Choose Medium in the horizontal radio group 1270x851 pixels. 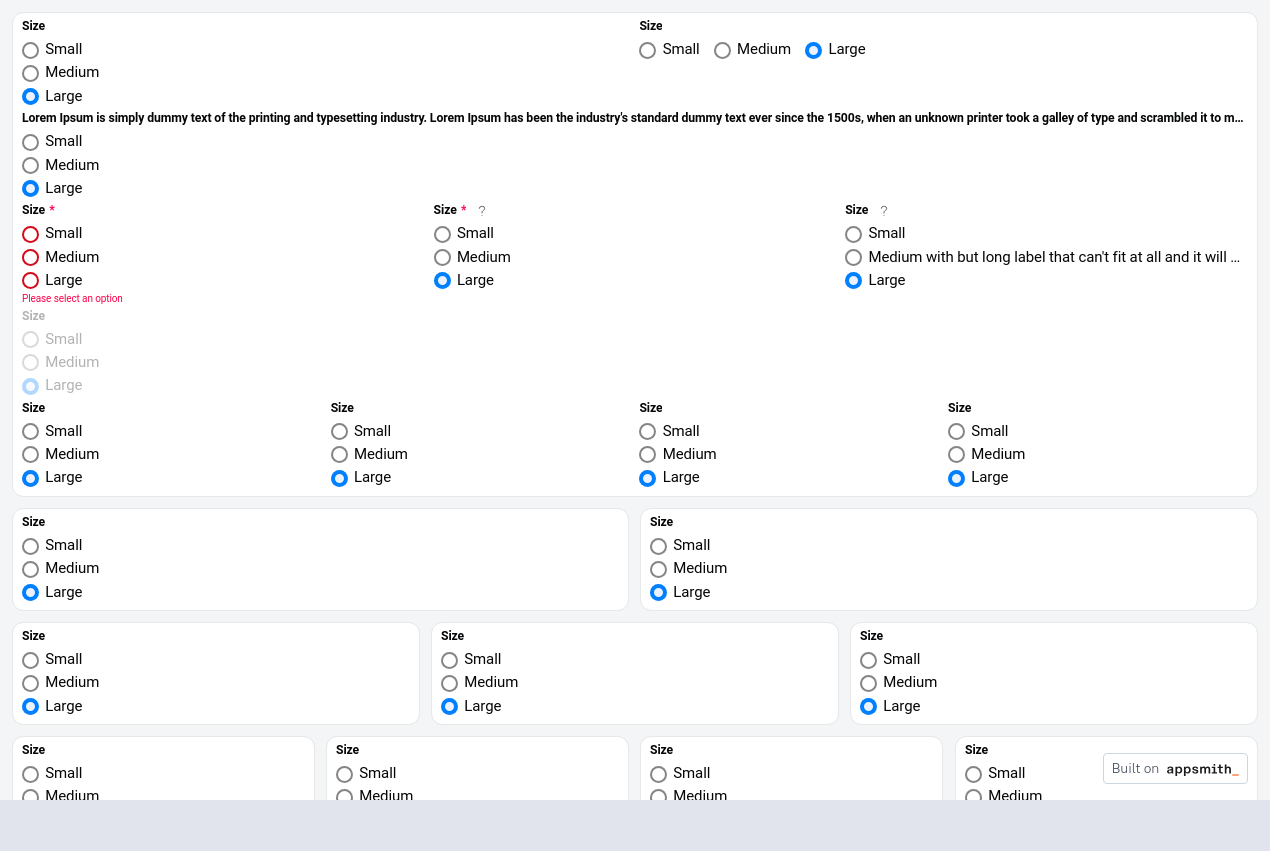[723, 50]
